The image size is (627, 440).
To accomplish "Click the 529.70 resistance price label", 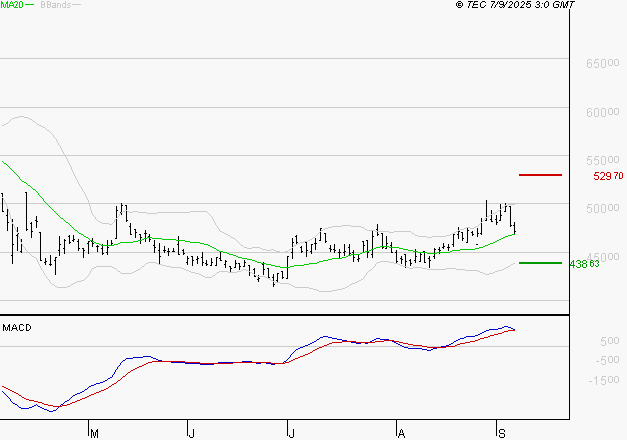I will pos(608,176).
